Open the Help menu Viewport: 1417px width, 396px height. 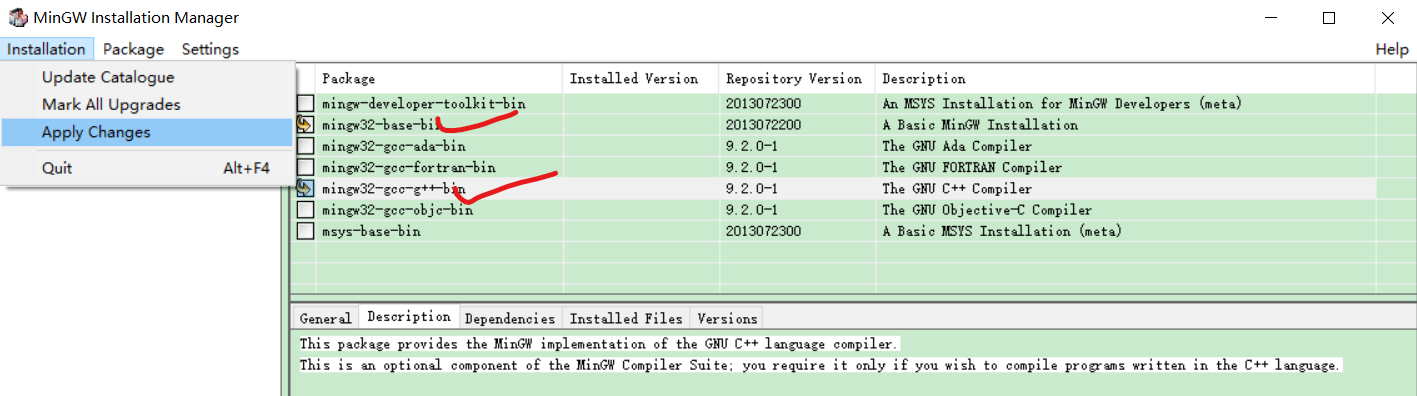click(x=1392, y=49)
